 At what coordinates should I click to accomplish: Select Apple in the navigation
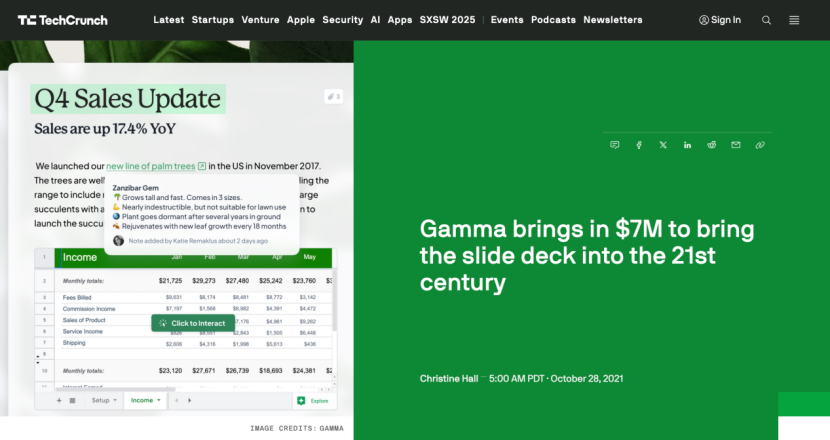[301, 20]
